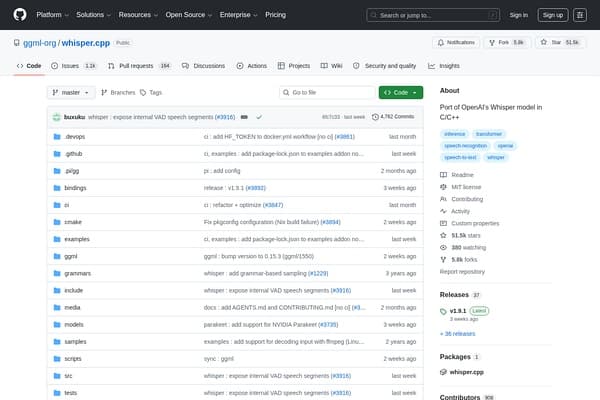Switch to the Code tab
Image resolution: width=600 pixels, height=400 pixels.
[29, 66]
